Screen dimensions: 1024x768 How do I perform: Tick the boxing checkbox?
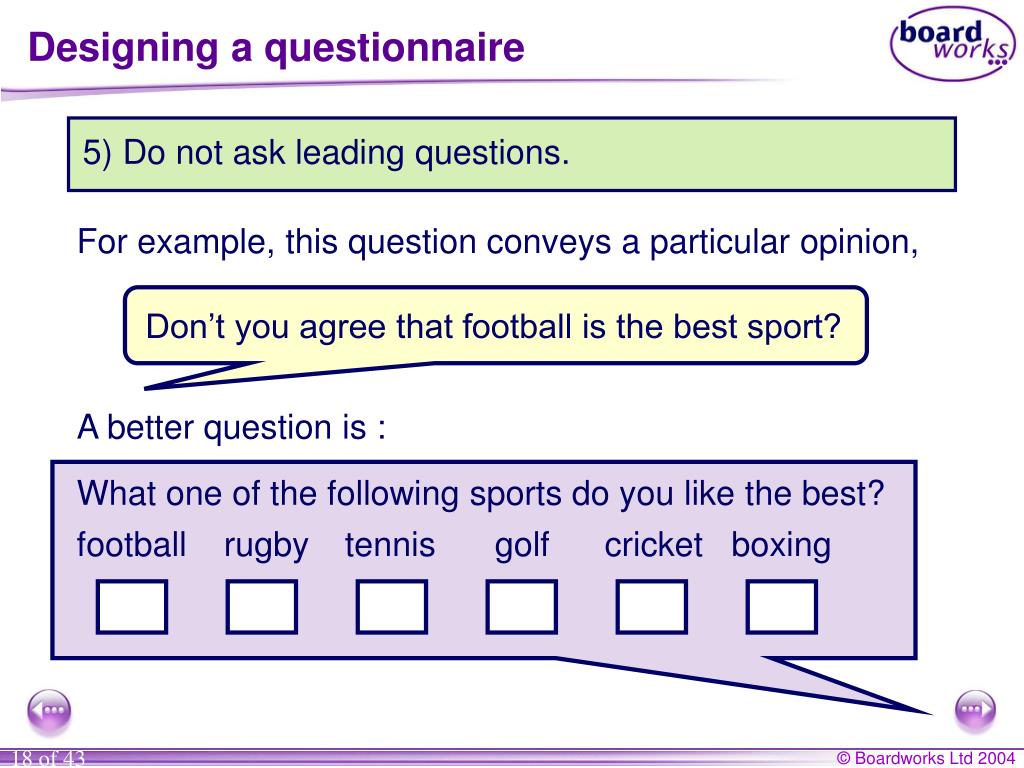[x=782, y=607]
